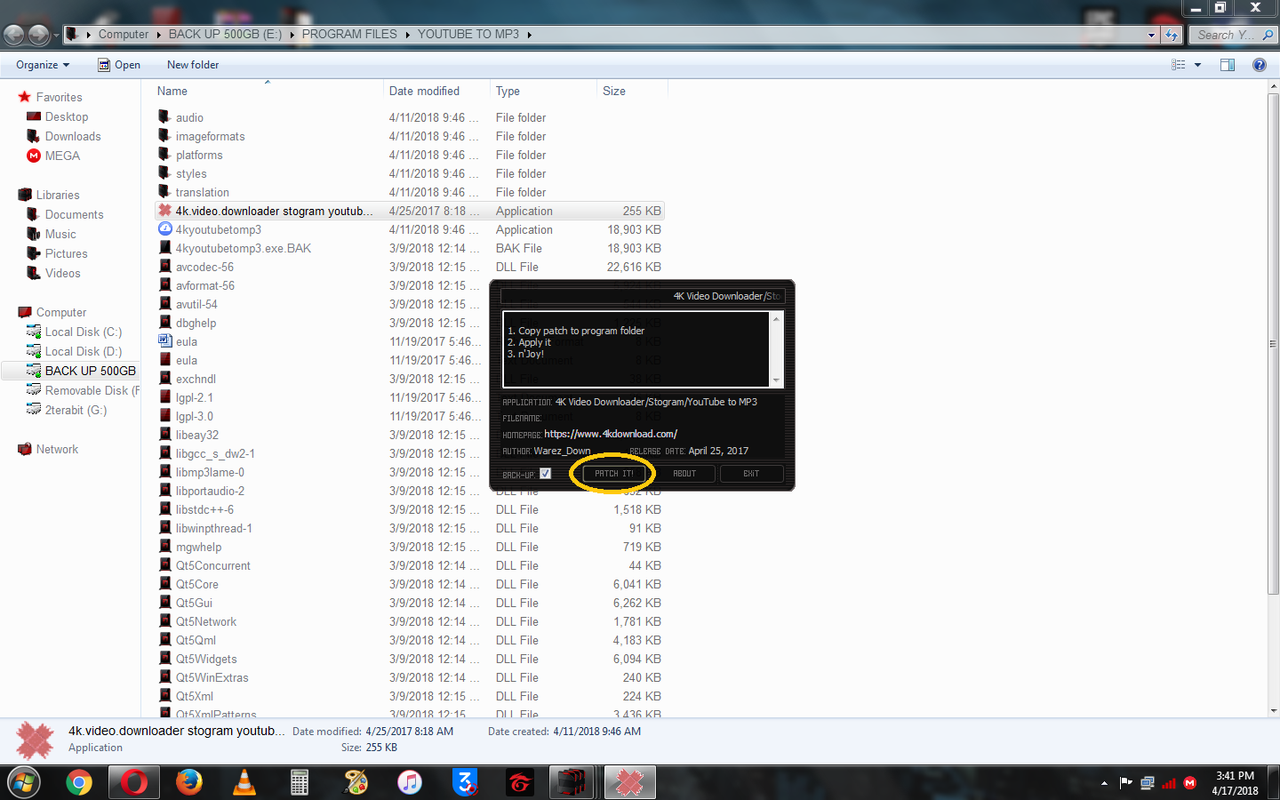1280x800 pixels.
Task: Select Libraries in navigation pane
Action: [x=57, y=195]
